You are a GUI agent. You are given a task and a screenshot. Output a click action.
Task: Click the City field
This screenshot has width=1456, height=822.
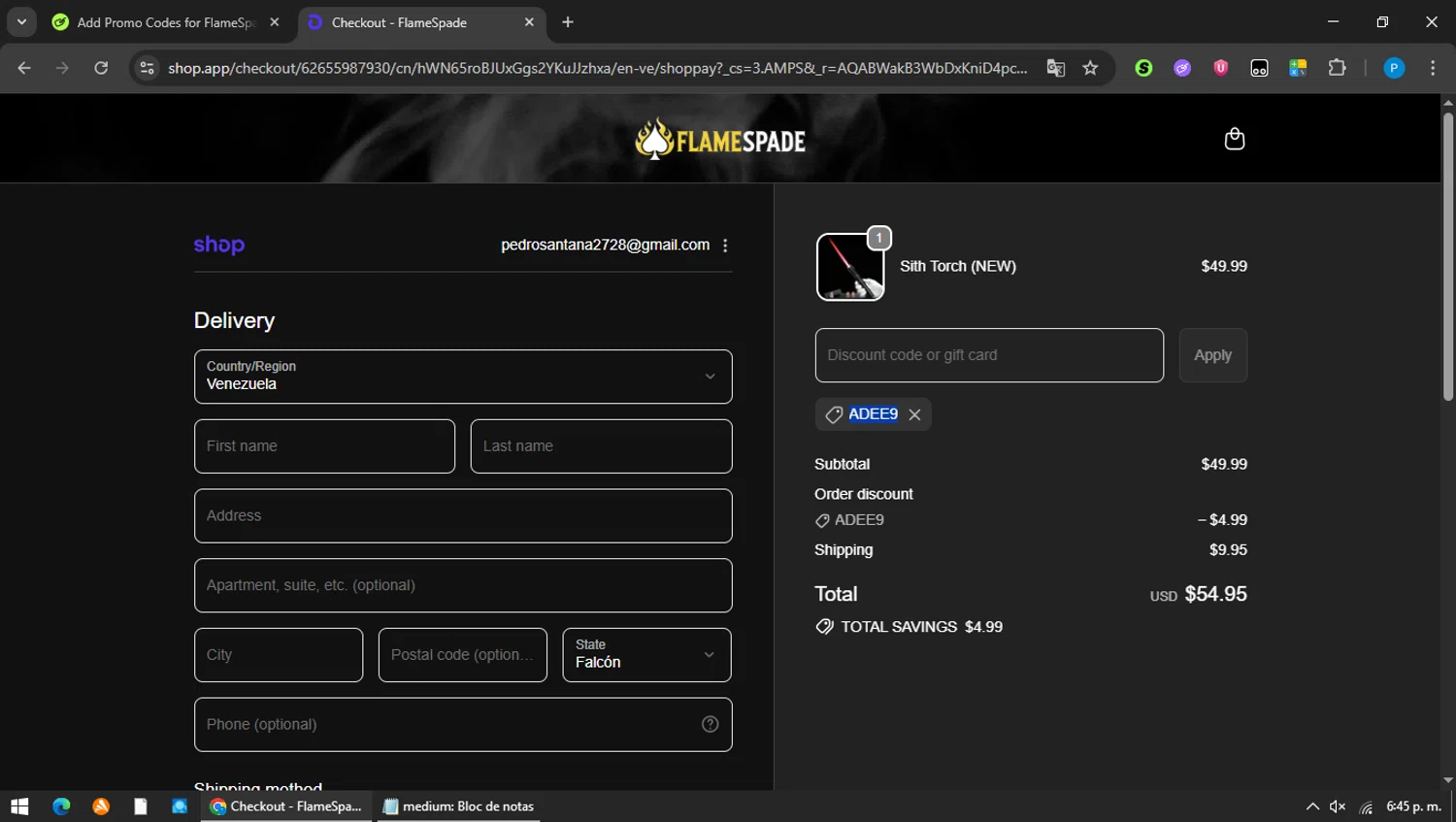(279, 655)
